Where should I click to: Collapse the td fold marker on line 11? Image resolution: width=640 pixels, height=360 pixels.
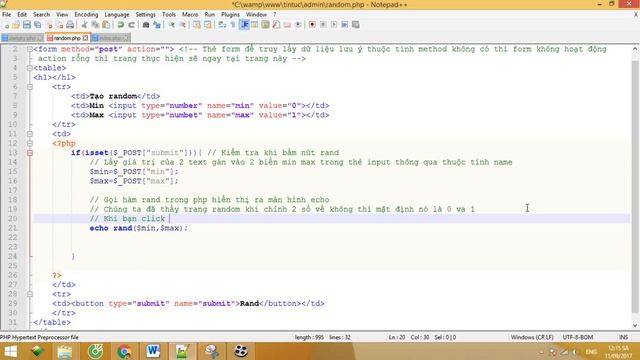[30, 134]
